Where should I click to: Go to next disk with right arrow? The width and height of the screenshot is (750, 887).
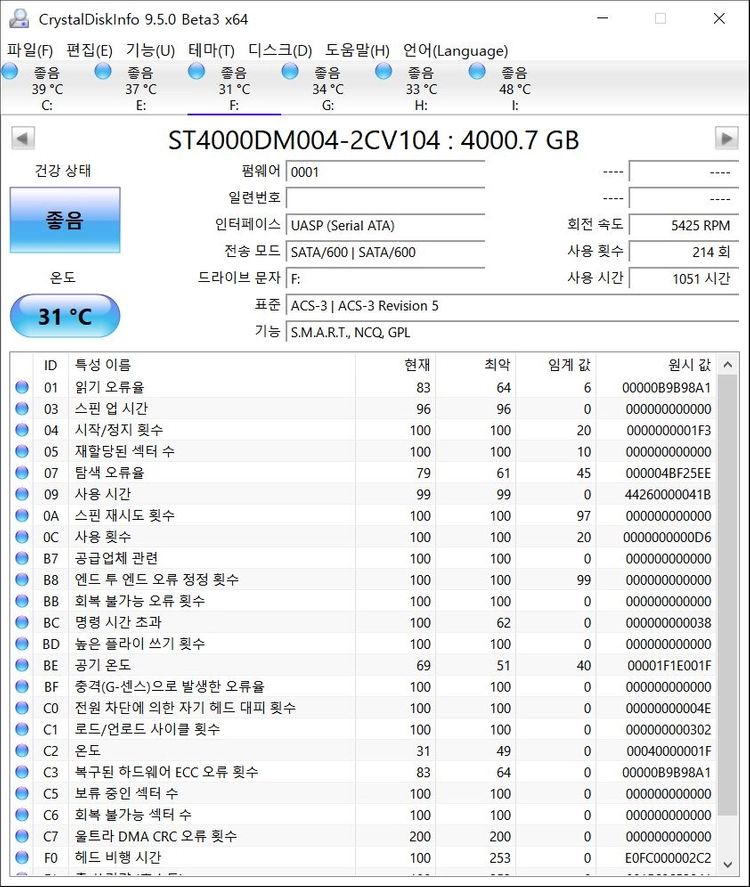pyautogui.click(x=727, y=139)
